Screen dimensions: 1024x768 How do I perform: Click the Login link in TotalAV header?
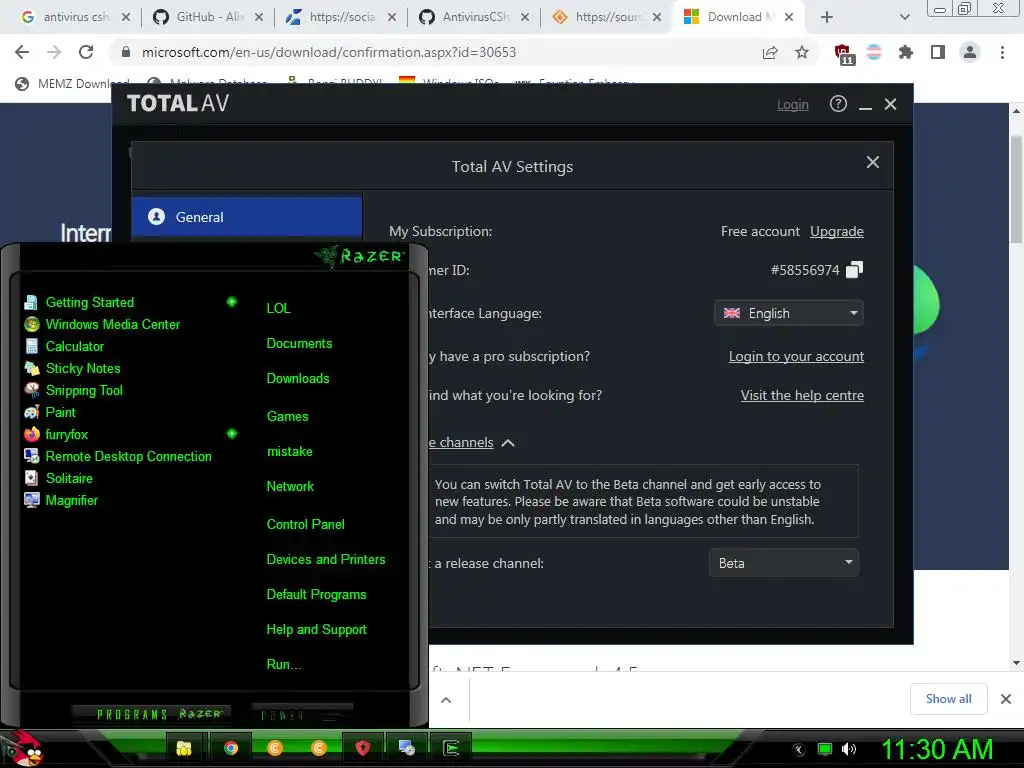click(x=792, y=104)
